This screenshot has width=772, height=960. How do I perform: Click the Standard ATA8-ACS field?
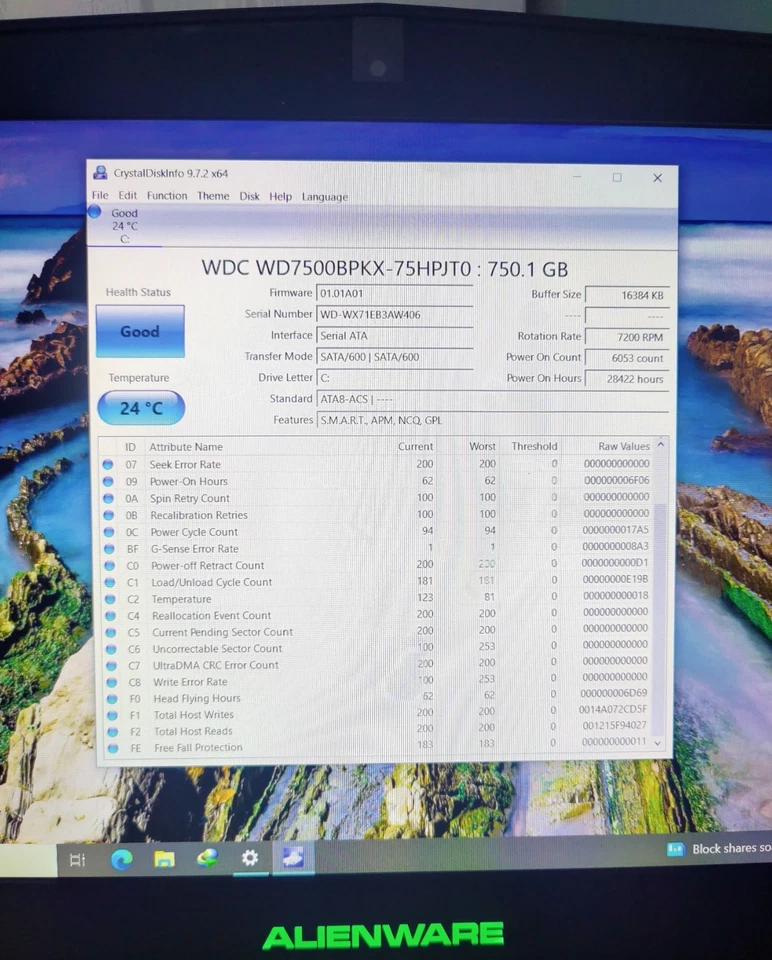tap(493, 399)
